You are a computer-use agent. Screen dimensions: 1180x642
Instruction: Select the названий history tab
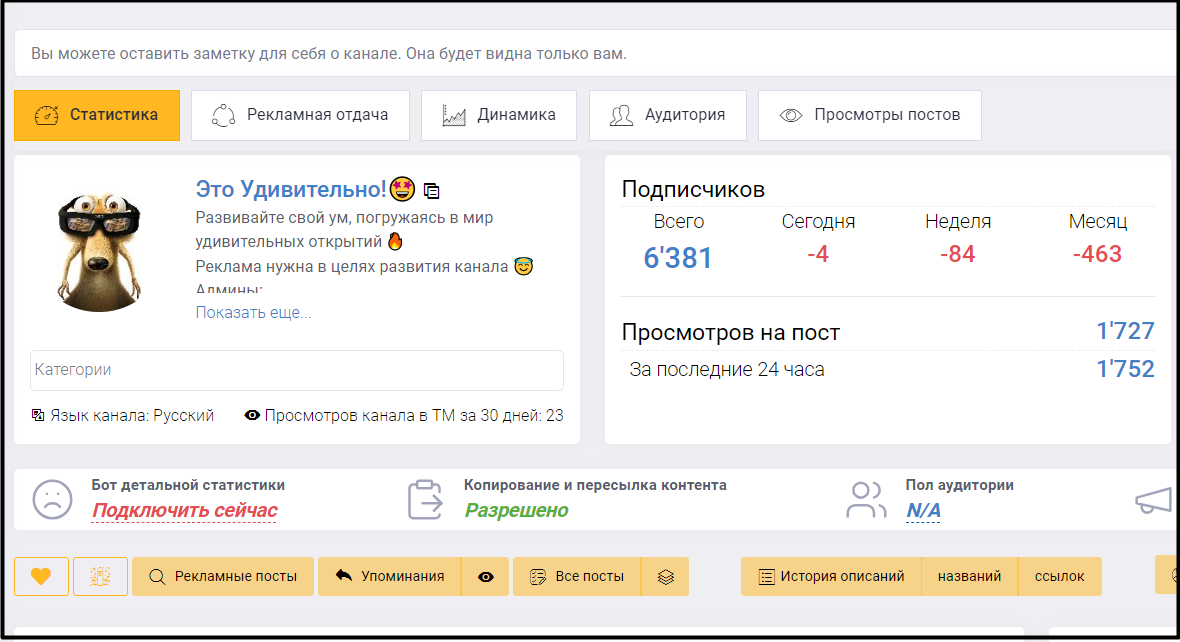tap(969, 576)
